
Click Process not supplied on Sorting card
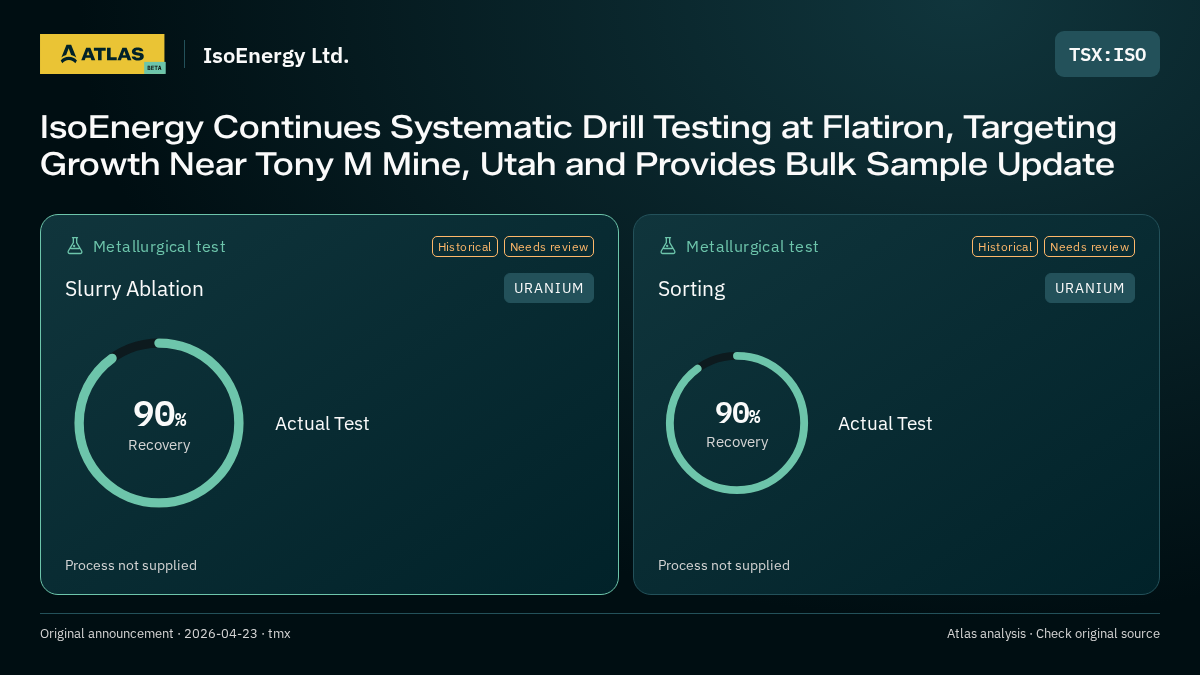[x=724, y=565]
